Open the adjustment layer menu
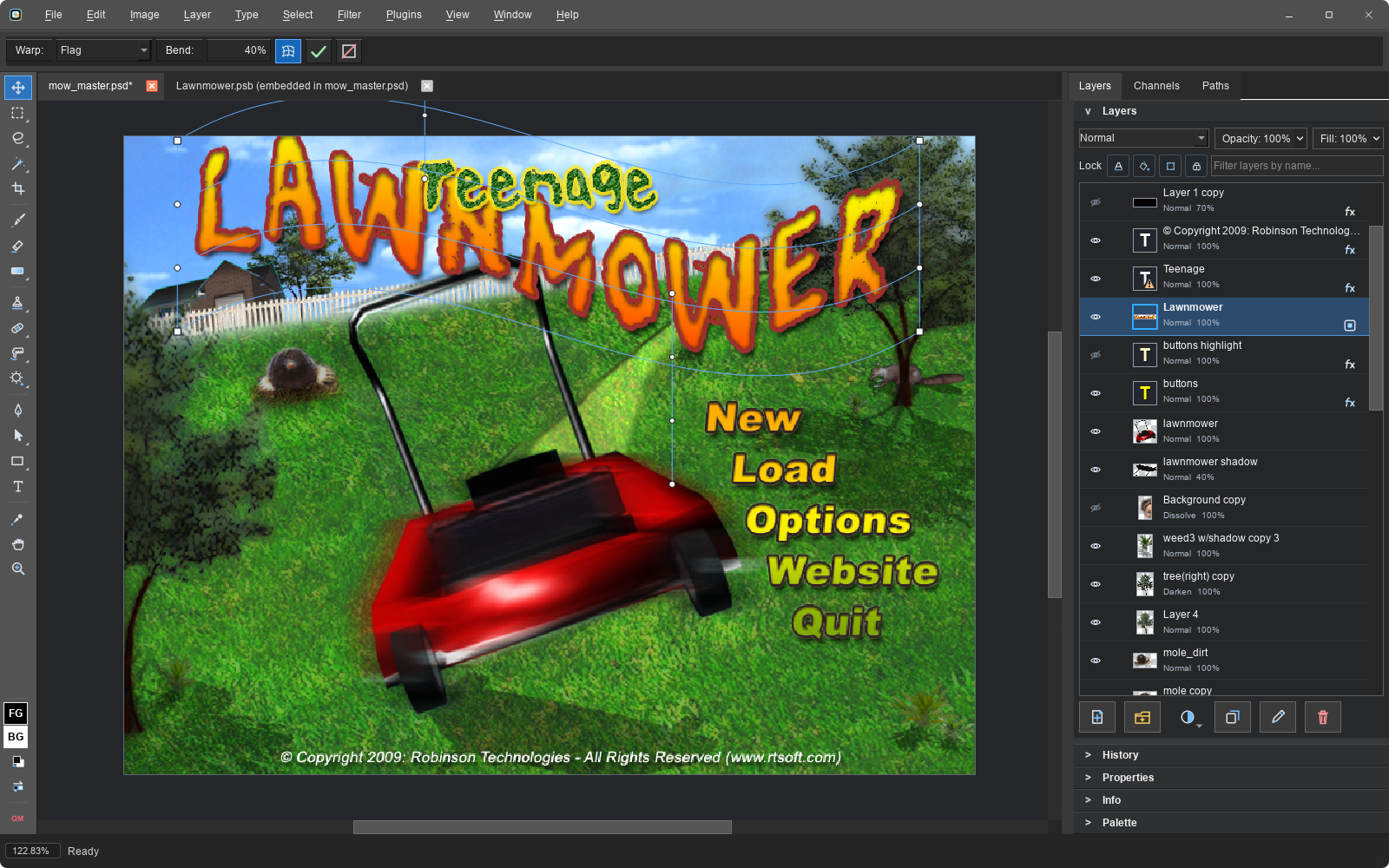The image size is (1389, 868). point(1189,717)
